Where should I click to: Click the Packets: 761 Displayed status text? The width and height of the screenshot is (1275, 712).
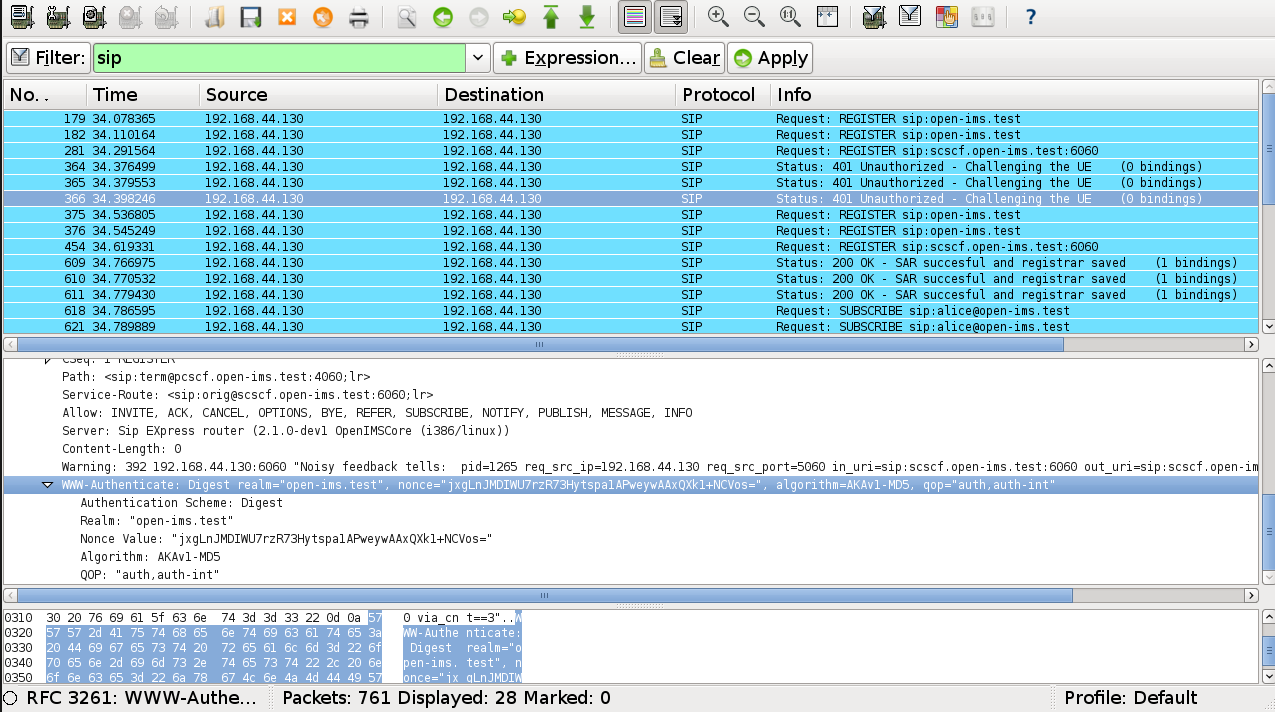(446, 698)
